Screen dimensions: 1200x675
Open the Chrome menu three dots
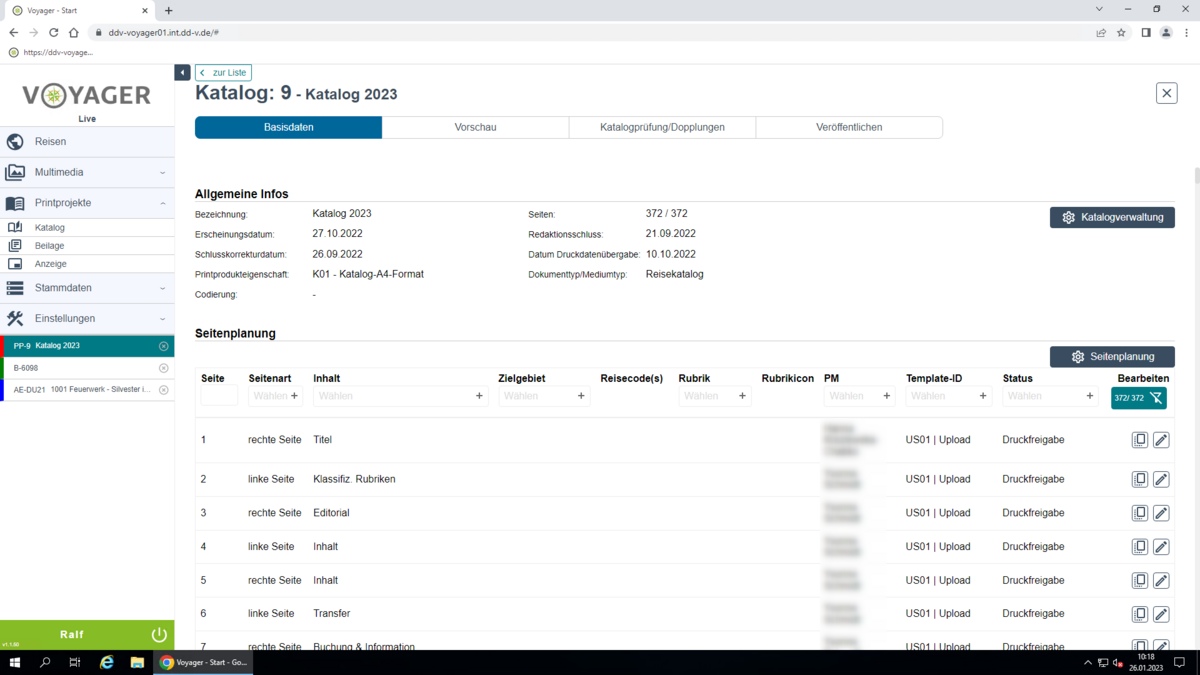1187,33
